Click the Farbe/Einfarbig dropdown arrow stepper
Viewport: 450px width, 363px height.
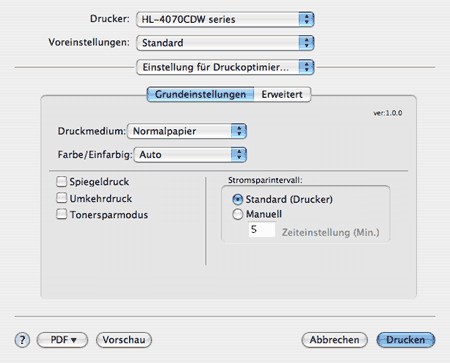239,155
